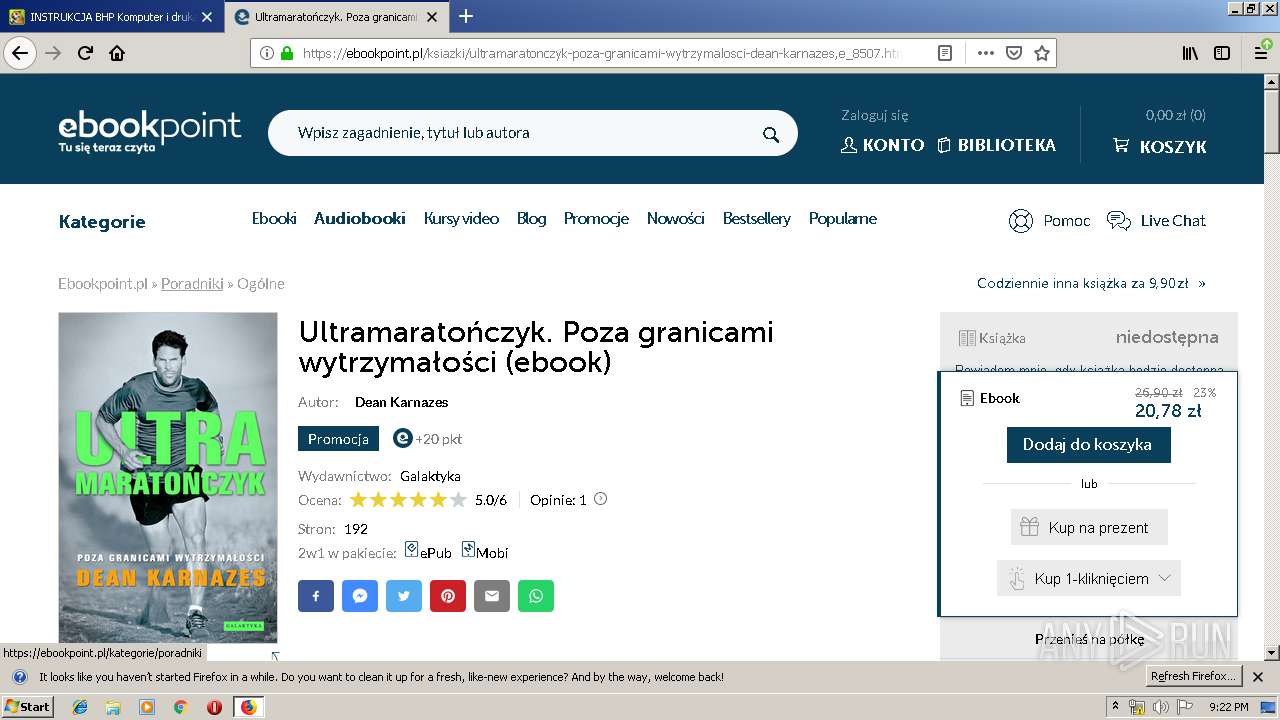Open Nowości menu link
The width and height of the screenshot is (1280, 720).
point(675,218)
